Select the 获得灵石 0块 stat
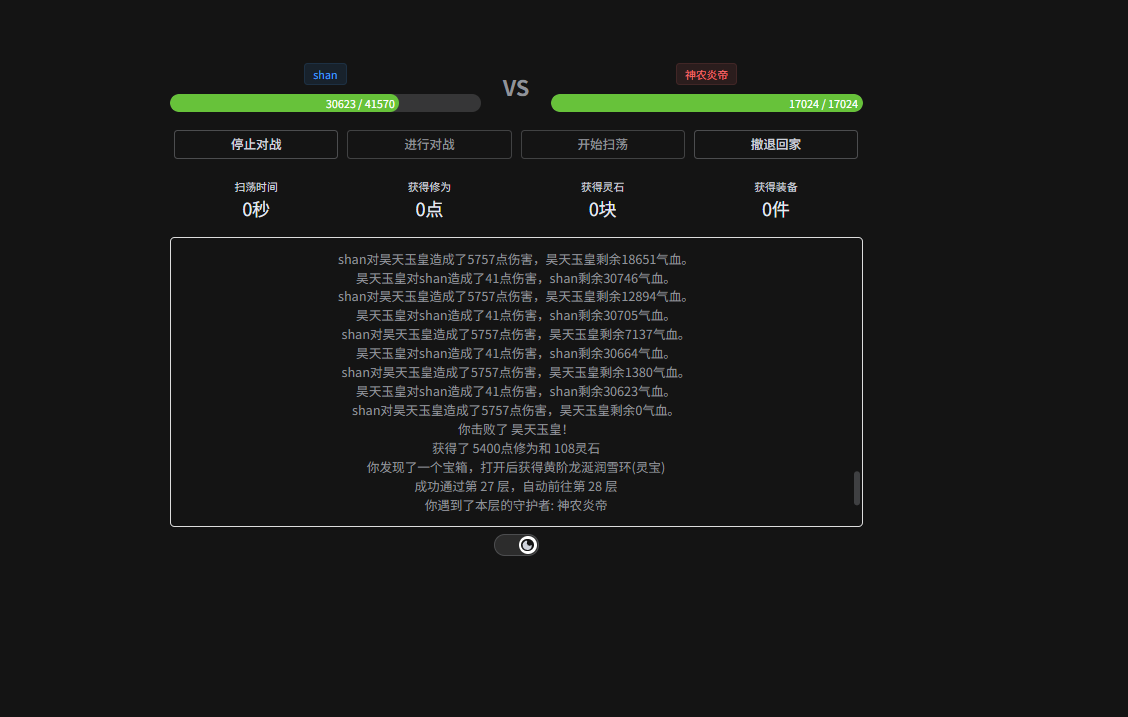The width and height of the screenshot is (1128, 717). pos(602,200)
